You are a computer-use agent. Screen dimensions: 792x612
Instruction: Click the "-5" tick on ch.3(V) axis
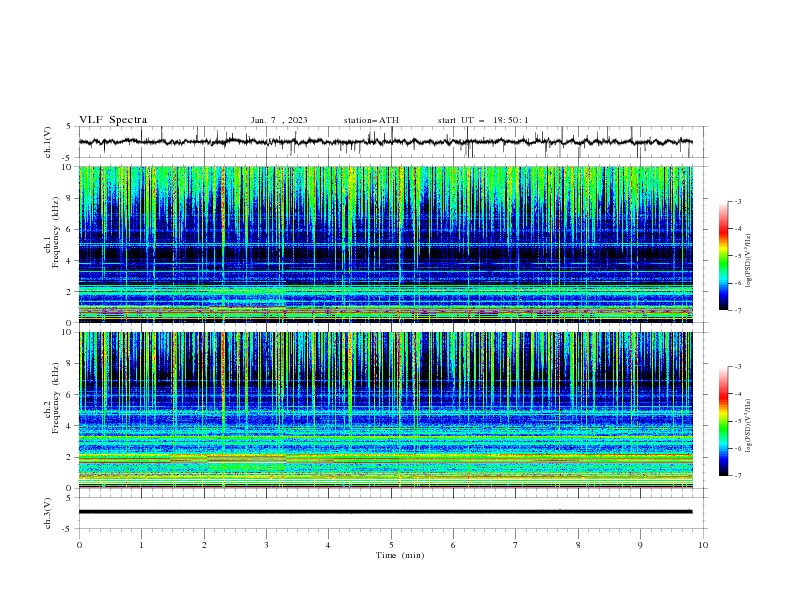coord(68,529)
